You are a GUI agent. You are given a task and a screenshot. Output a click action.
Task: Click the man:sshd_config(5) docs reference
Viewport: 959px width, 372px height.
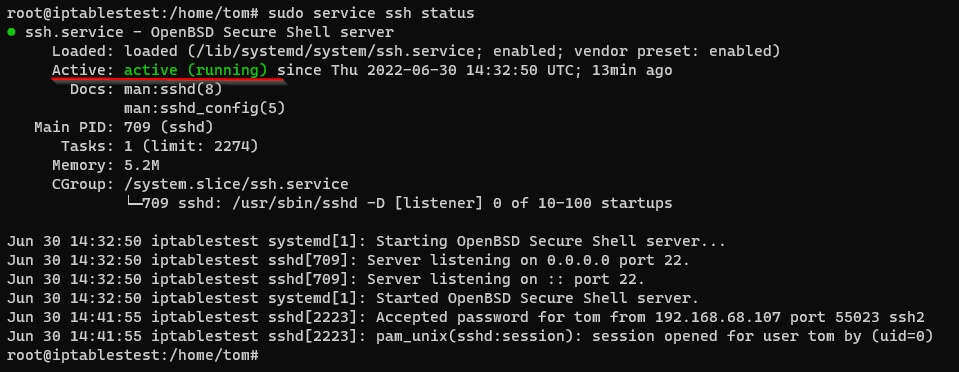coord(205,108)
